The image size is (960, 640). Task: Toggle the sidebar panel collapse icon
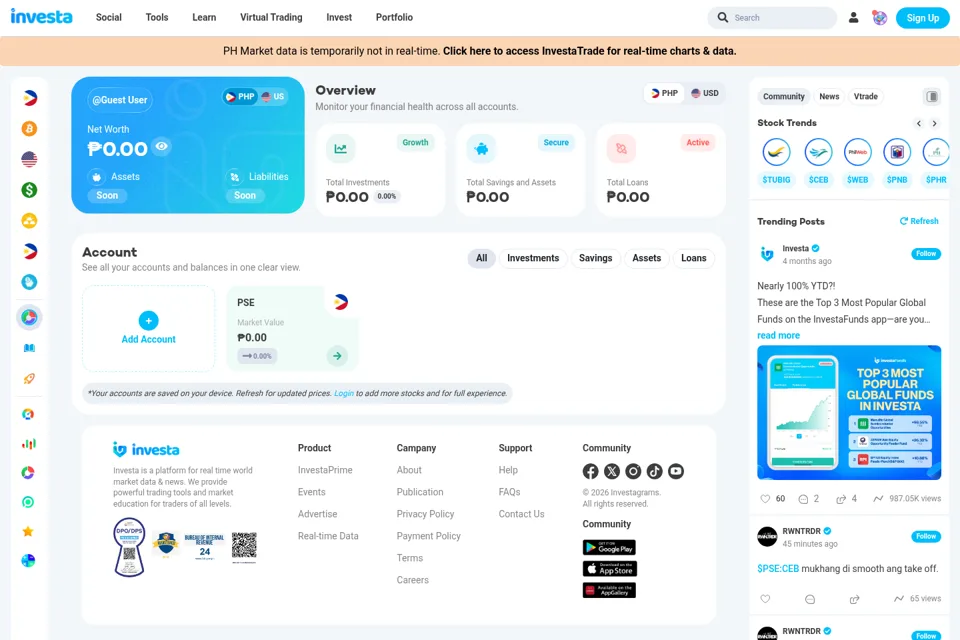(x=932, y=97)
